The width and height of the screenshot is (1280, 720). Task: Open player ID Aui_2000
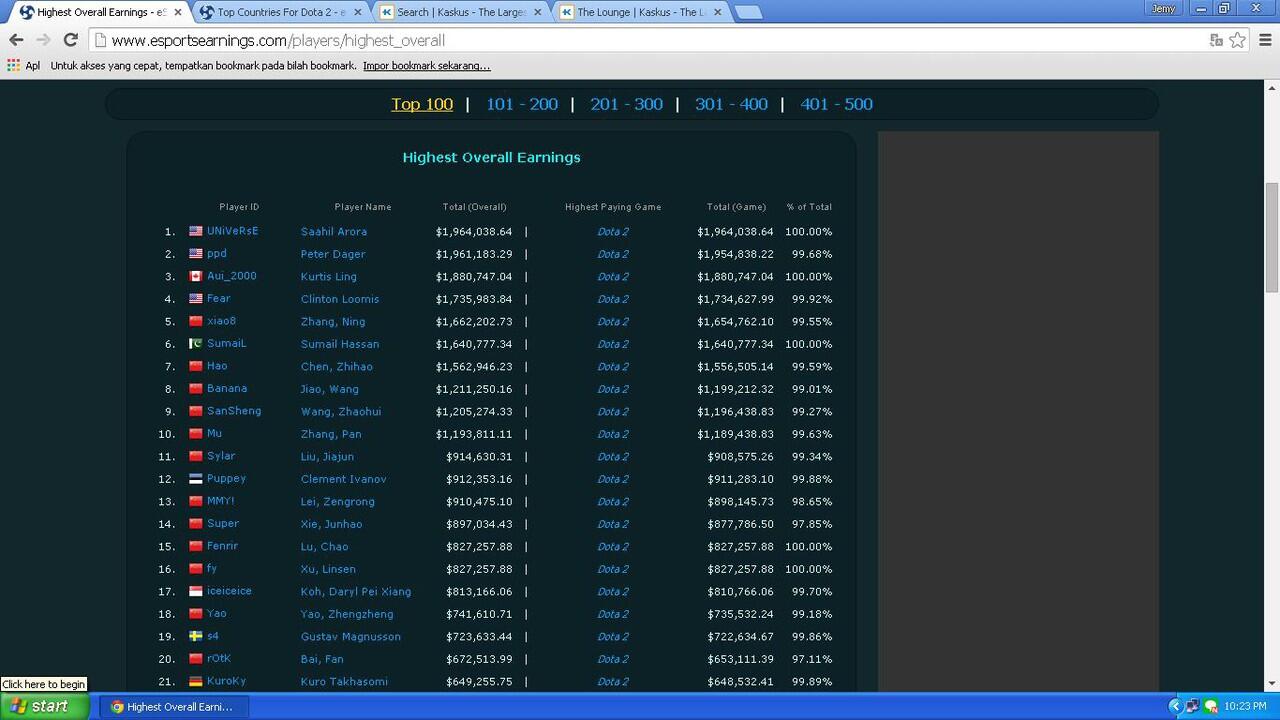pyautogui.click(x=232, y=276)
